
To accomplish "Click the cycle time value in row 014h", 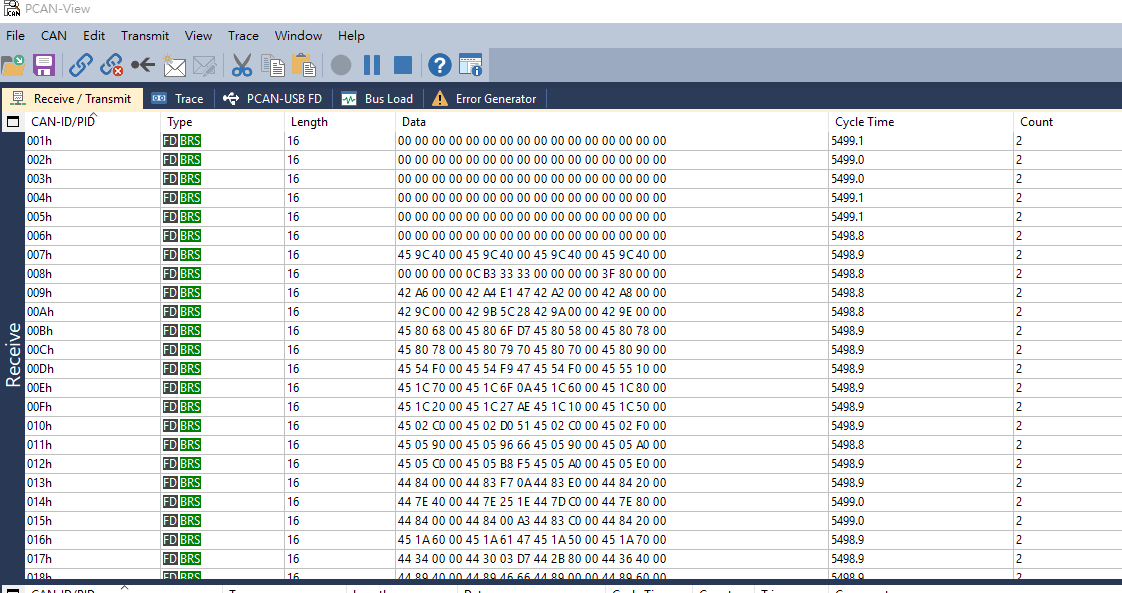I will (x=848, y=501).
